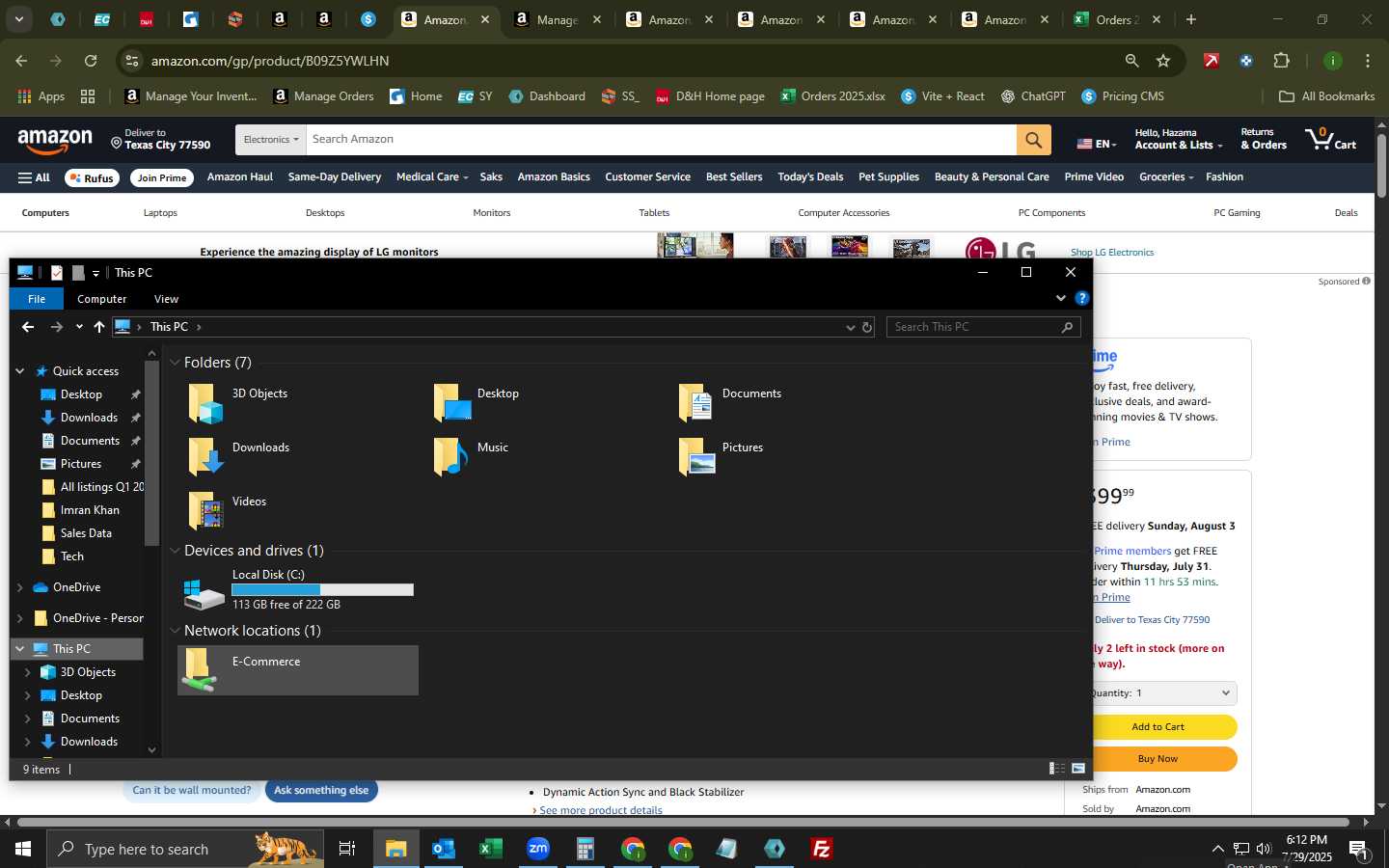Open the notification center icon
Image resolution: width=1389 pixels, height=868 pixels.
[1358, 849]
